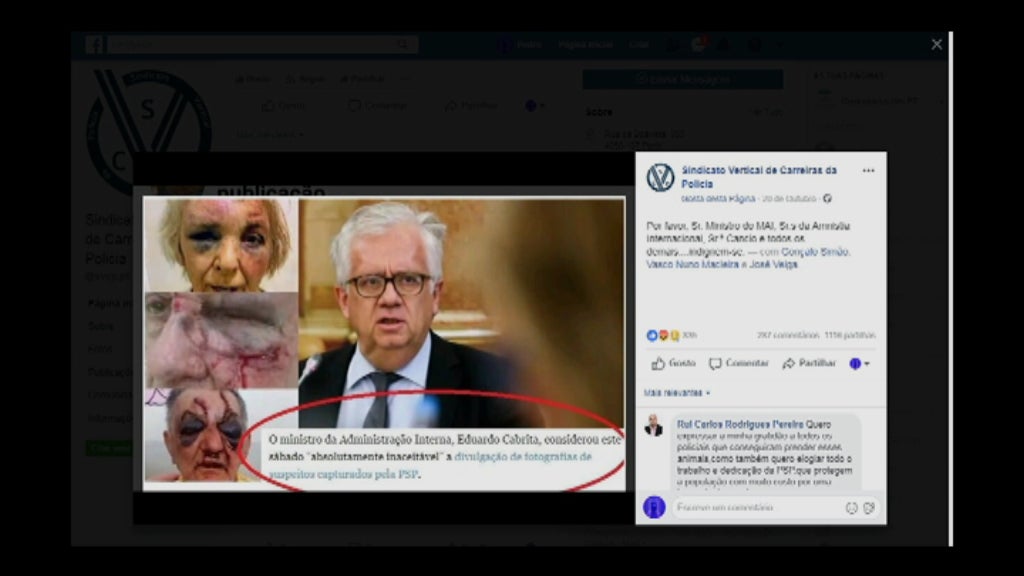The width and height of the screenshot is (1024, 576).
Task: View the 297 comentários count
Action: tap(786, 336)
